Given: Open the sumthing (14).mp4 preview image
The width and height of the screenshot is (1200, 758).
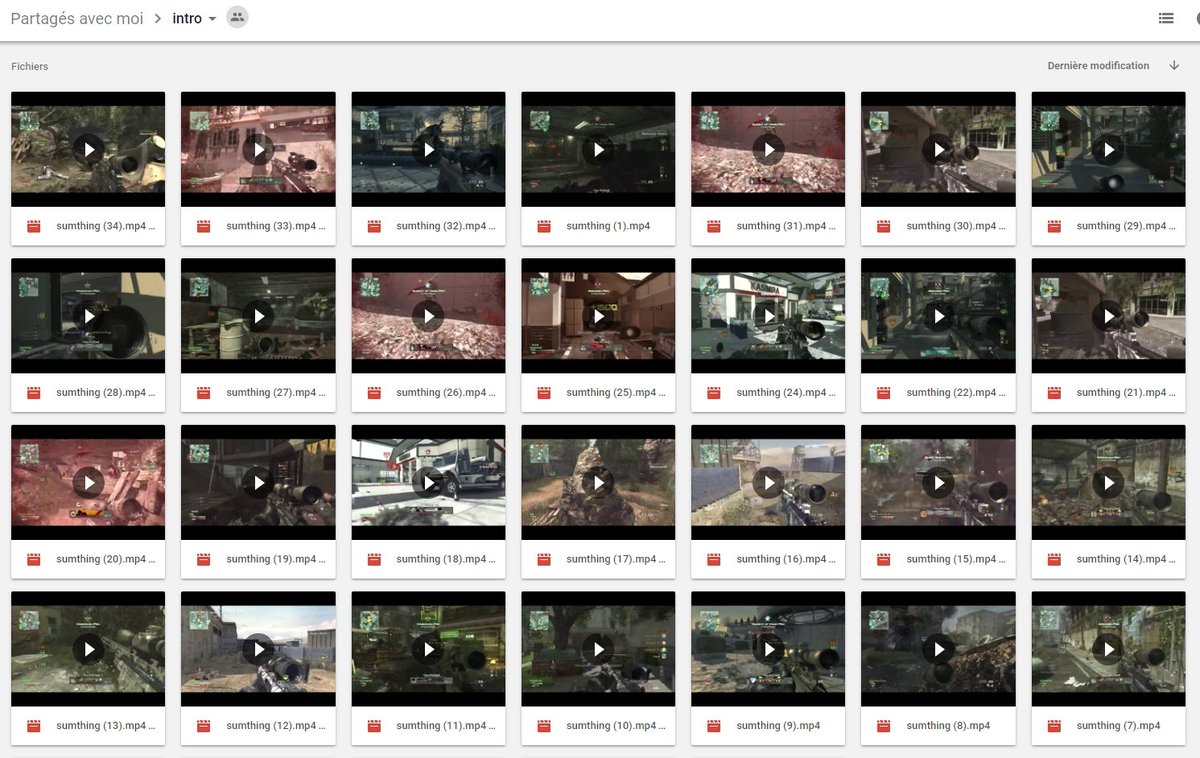Looking at the screenshot, I should 1108,483.
